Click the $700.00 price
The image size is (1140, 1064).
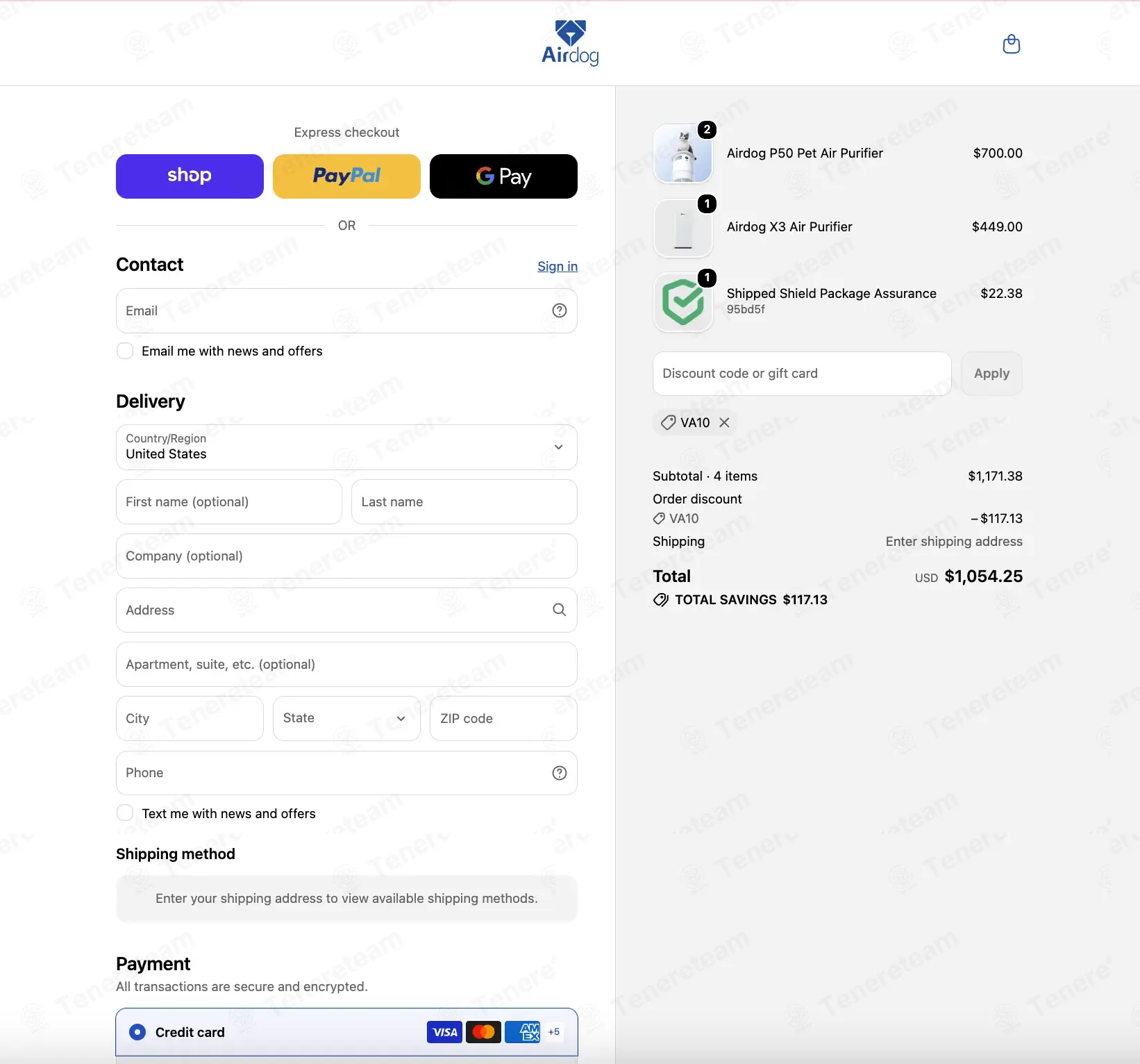pyautogui.click(x=998, y=153)
